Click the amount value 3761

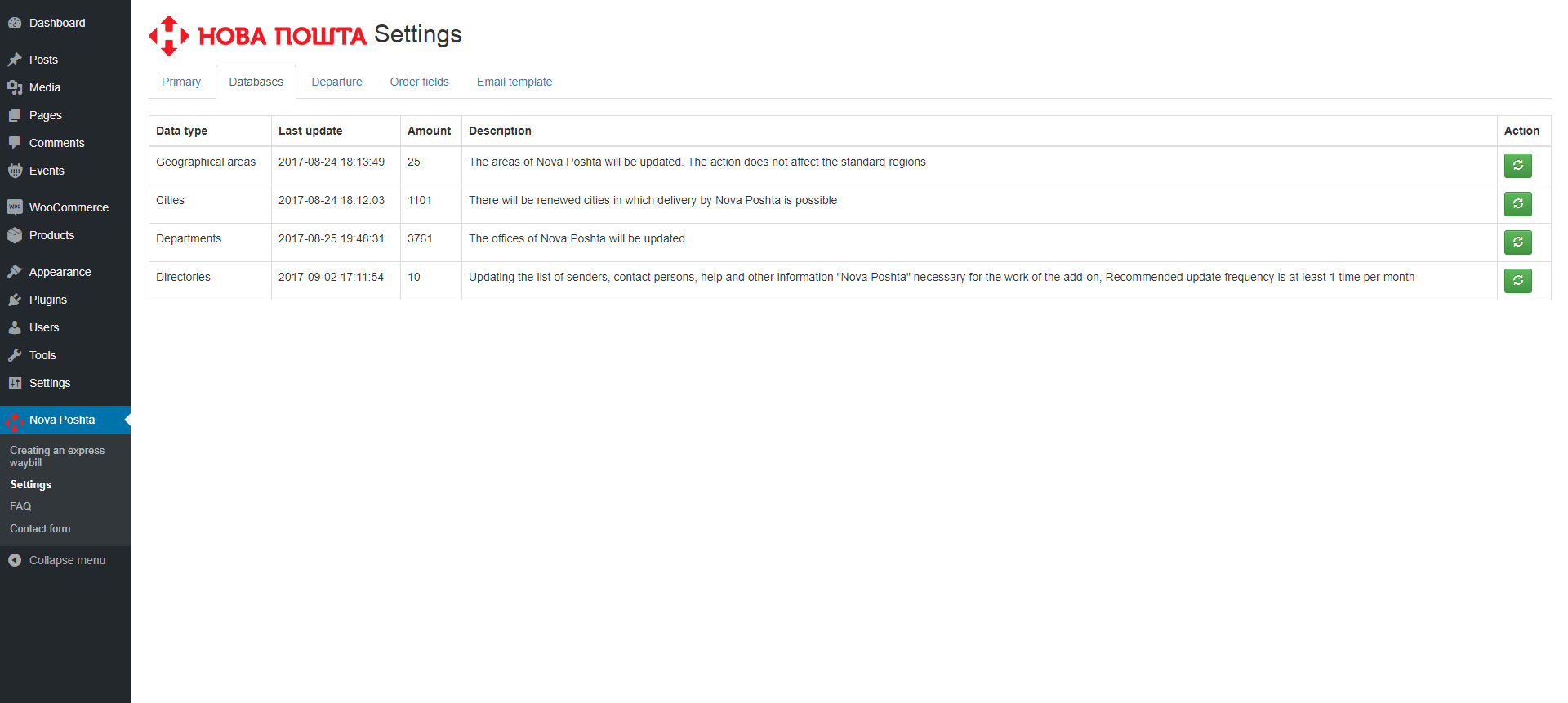[x=420, y=238]
